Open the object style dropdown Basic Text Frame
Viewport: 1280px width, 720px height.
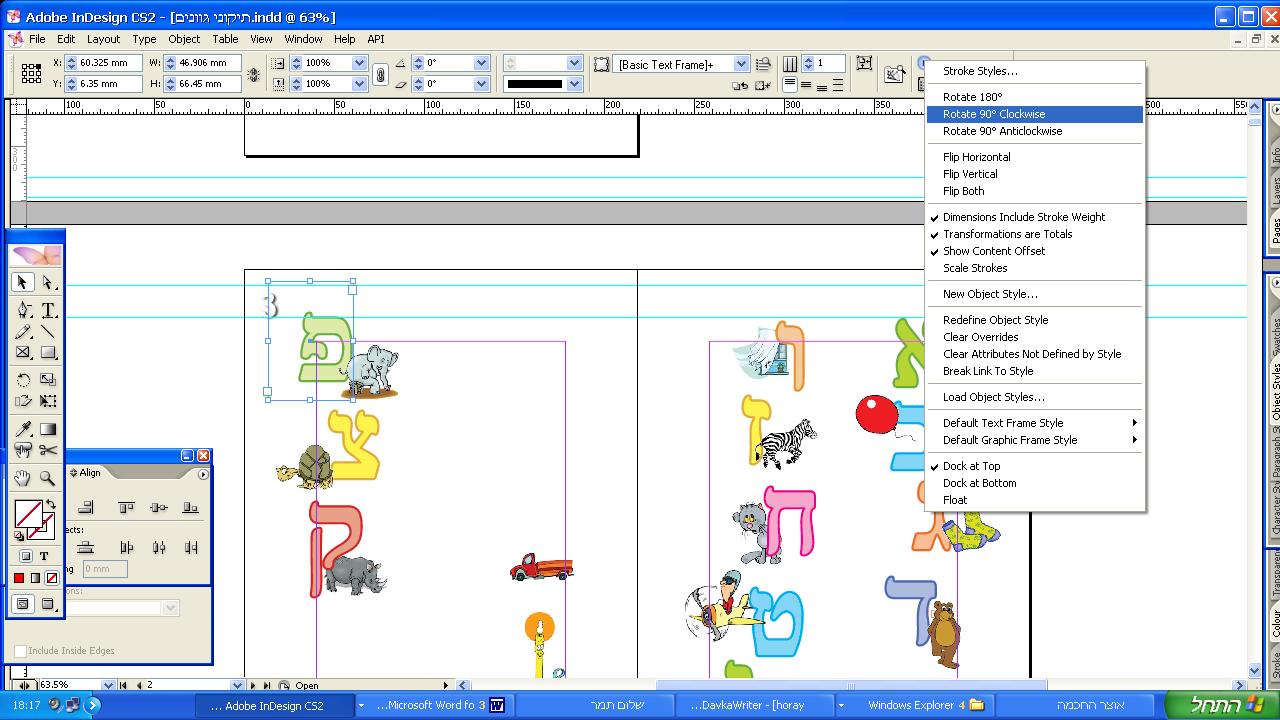[x=741, y=64]
